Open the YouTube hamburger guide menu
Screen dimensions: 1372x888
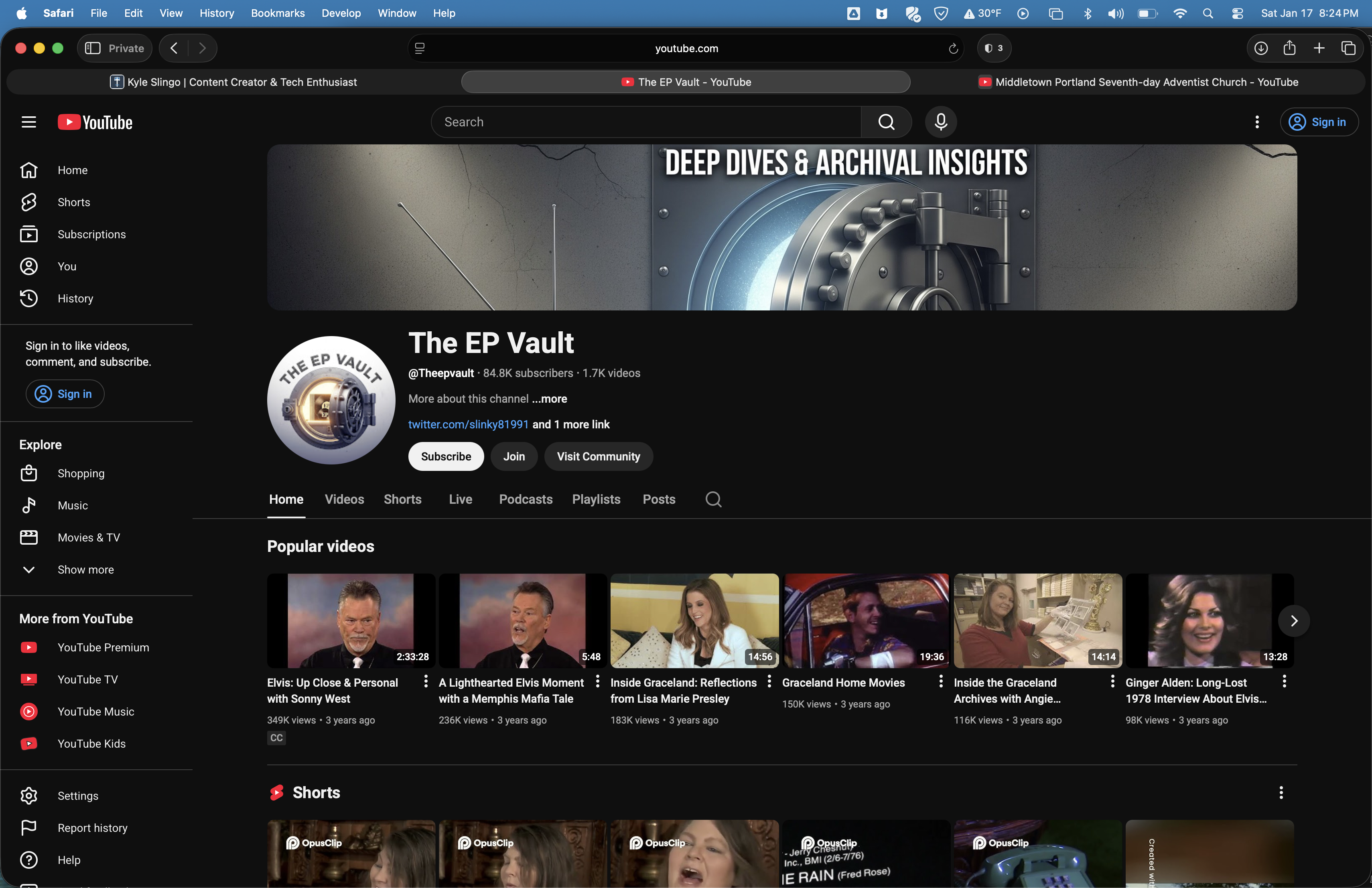(29, 122)
